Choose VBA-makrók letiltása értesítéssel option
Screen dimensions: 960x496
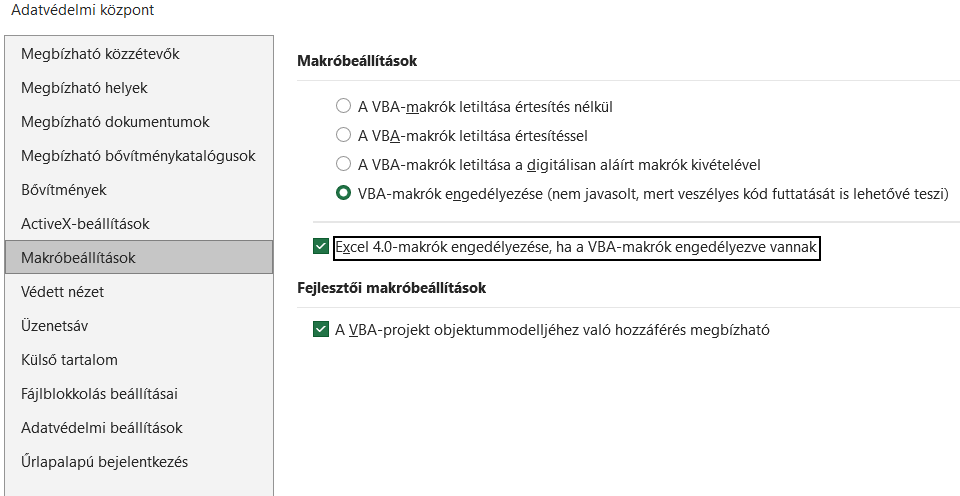344,135
